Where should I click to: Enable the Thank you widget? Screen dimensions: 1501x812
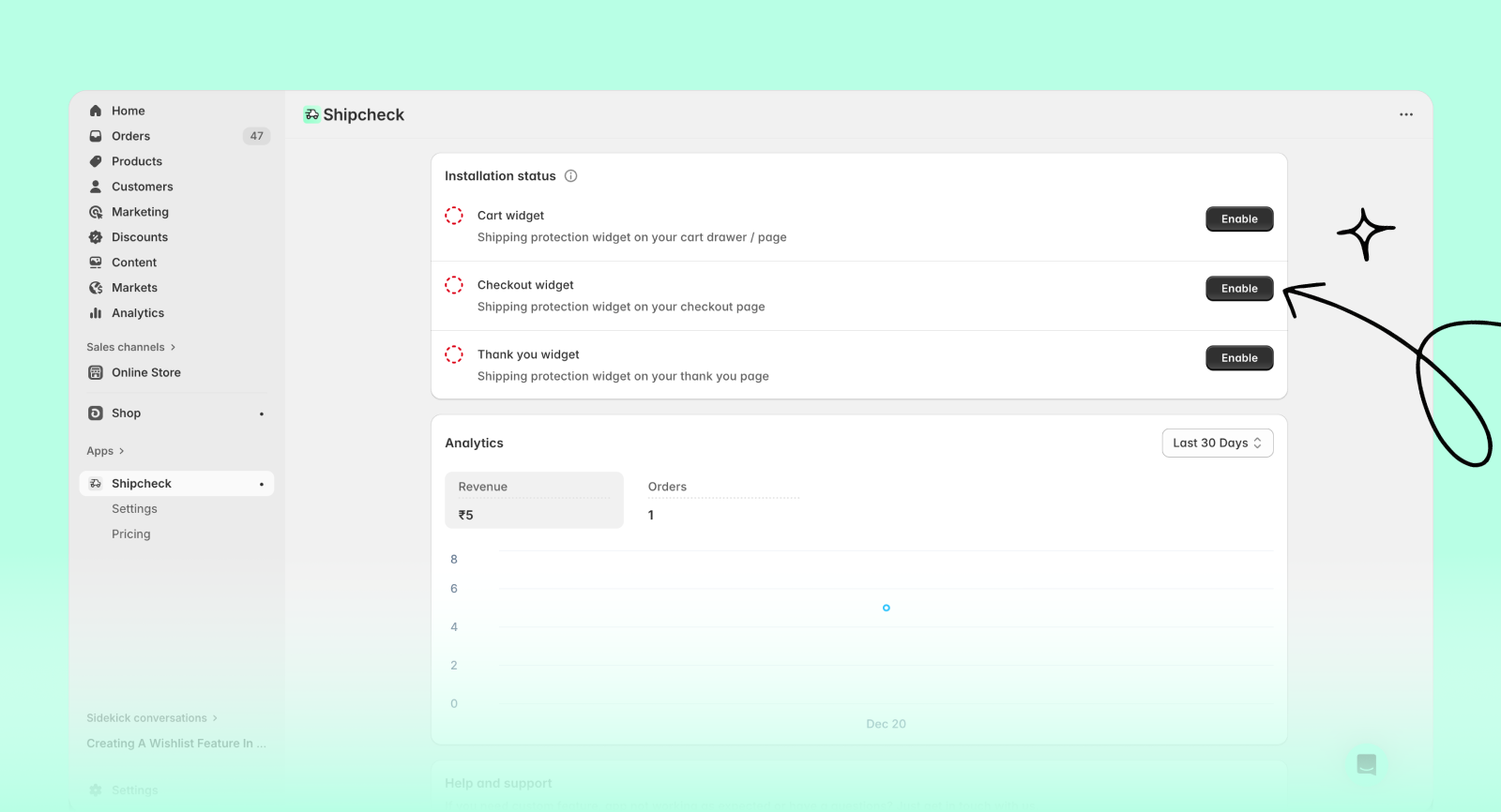click(1239, 358)
